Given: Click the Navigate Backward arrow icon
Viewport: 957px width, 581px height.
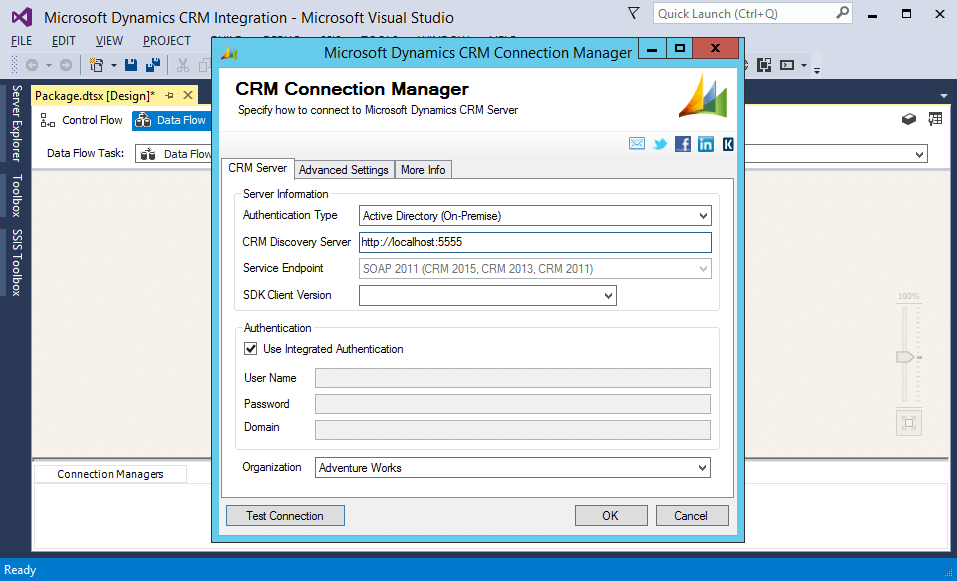Looking at the screenshot, I should click(x=32, y=65).
